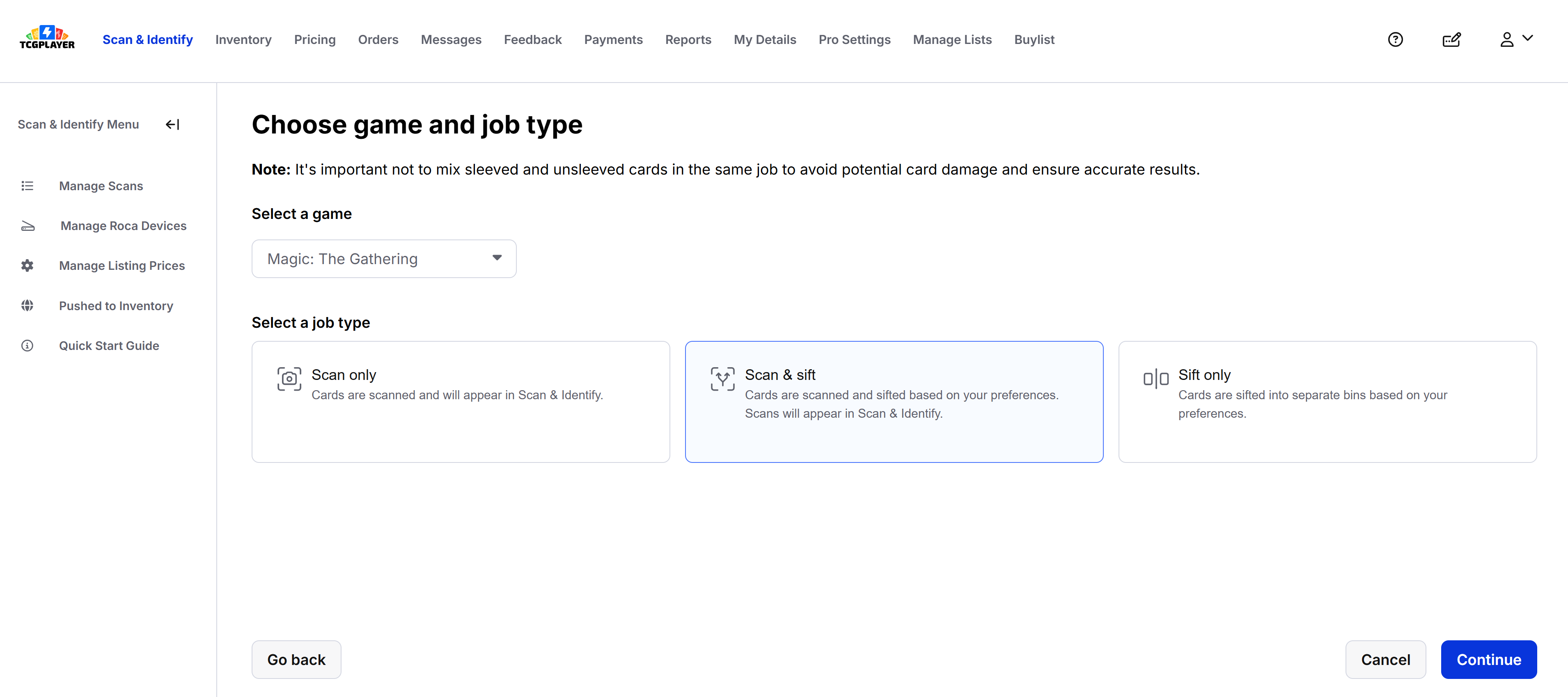Select the Scan only job type

[x=461, y=402]
